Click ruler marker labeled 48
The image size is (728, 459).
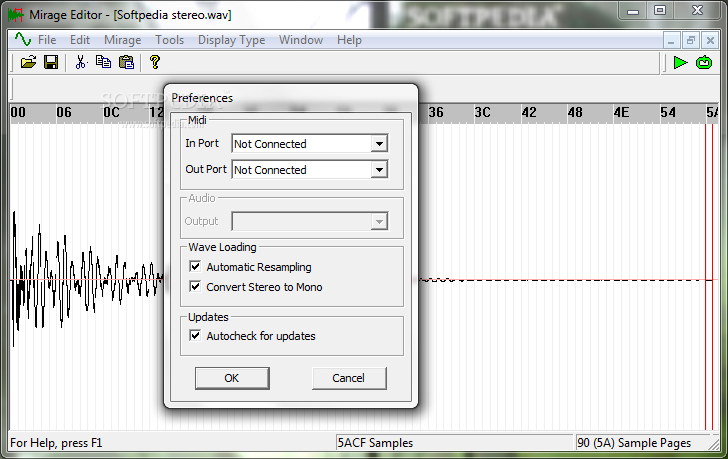coord(575,112)
